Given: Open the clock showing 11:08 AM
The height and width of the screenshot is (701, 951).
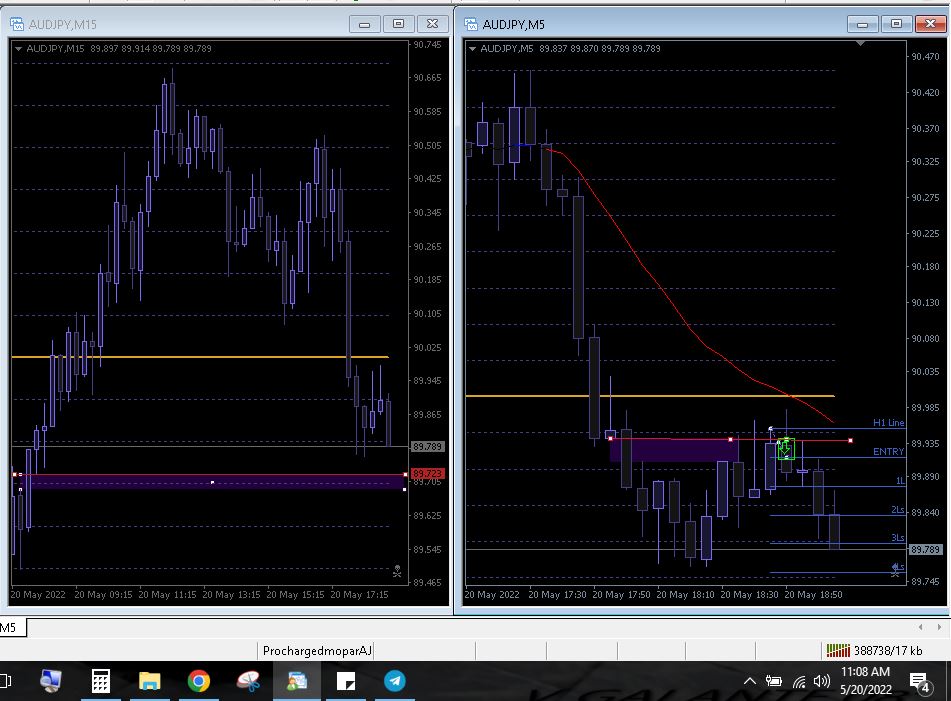Looking at the screenshot, I should pyautogui.click(x=865, y=681).
